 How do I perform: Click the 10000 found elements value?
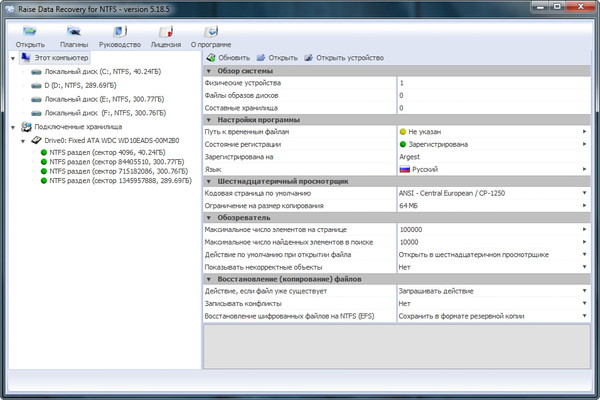pos(409,242)
